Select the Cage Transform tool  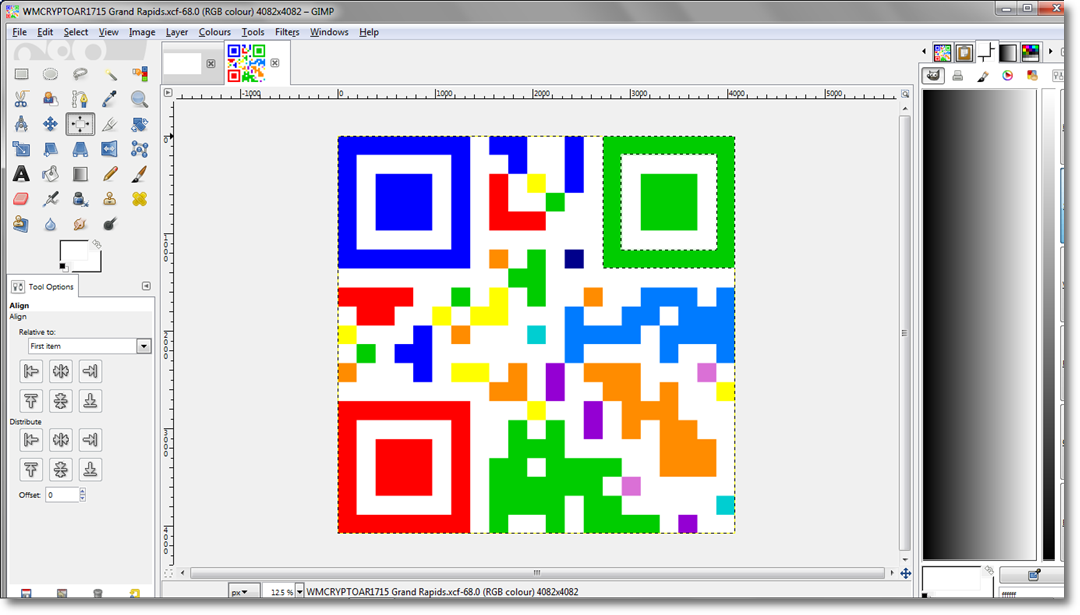tap(139, 149)
